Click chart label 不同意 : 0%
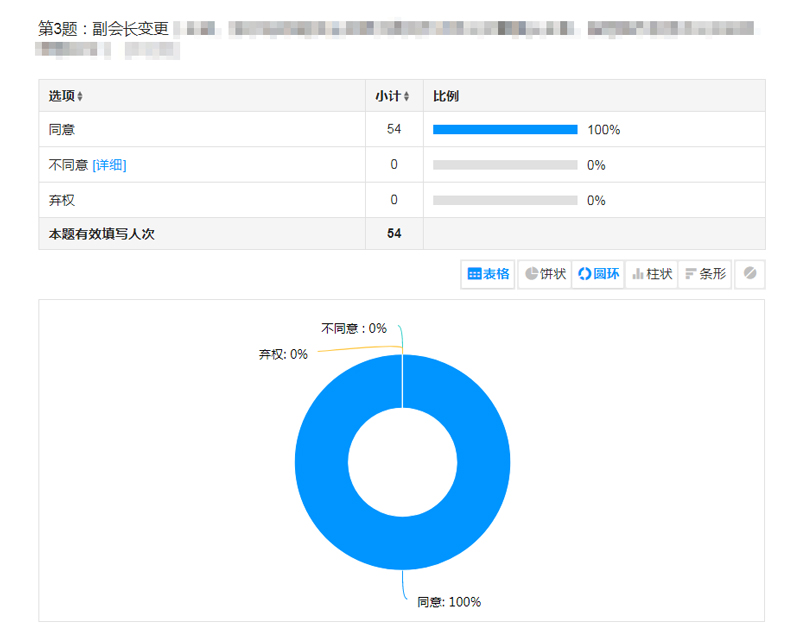800x625 pixels. point(354,328)
